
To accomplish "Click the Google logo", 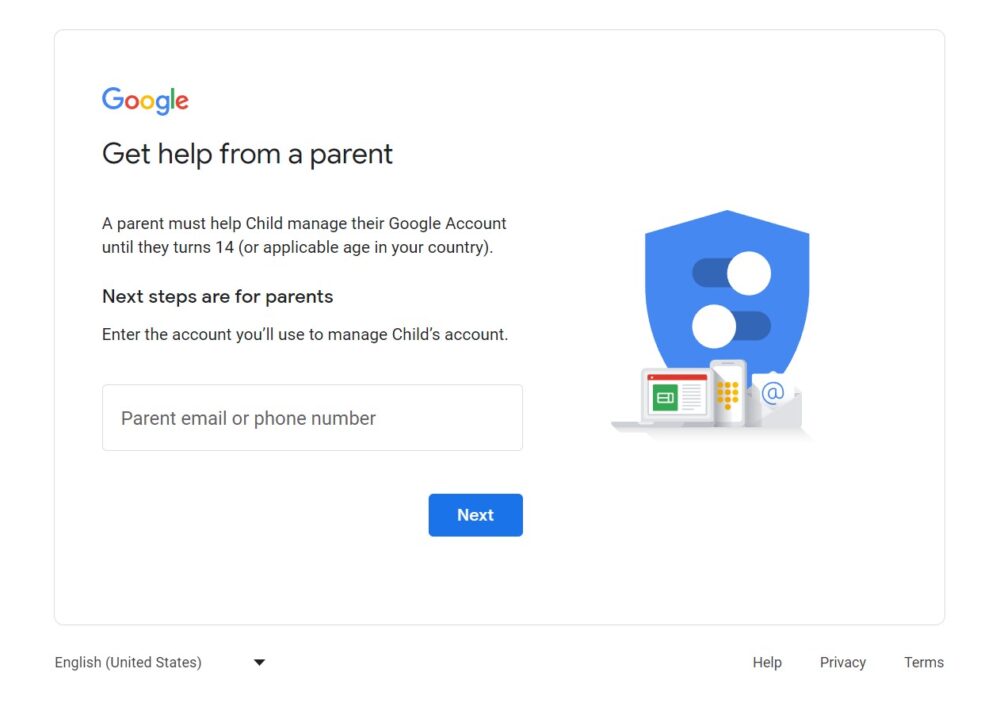I will 144,100.
